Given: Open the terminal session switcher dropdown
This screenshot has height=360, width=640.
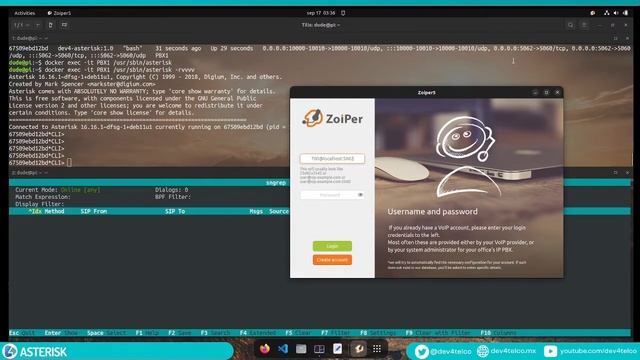Looking at the screenshot, I should (x=23, y=25).
